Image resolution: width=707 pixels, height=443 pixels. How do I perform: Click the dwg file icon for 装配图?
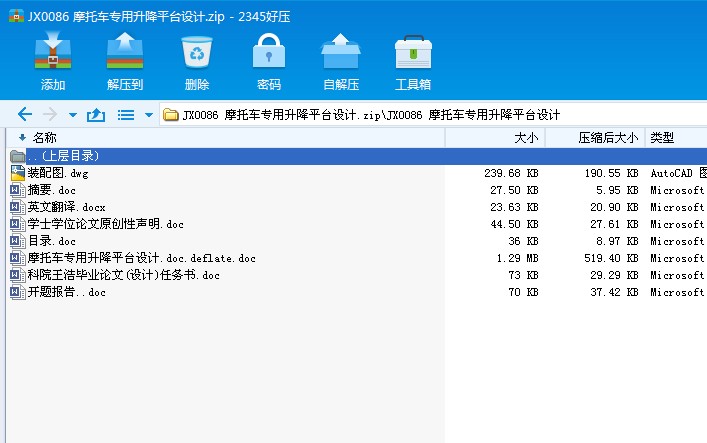tap(18, 173)
